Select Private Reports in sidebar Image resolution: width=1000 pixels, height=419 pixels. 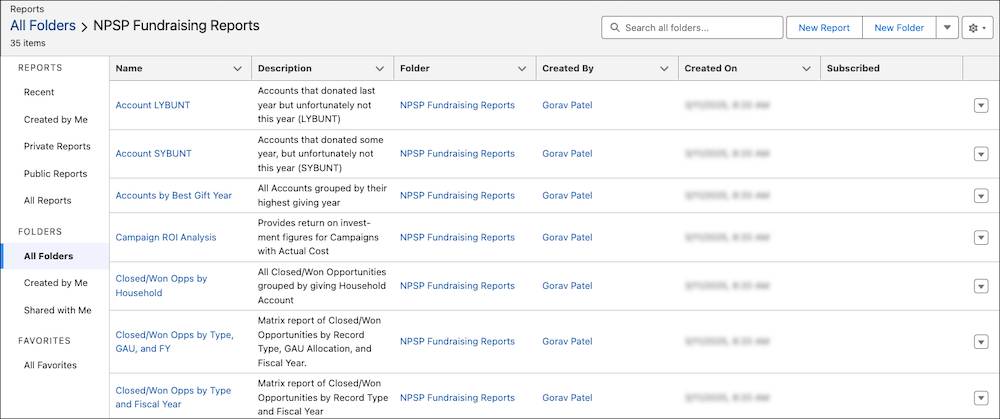click(x=57, y=147)
